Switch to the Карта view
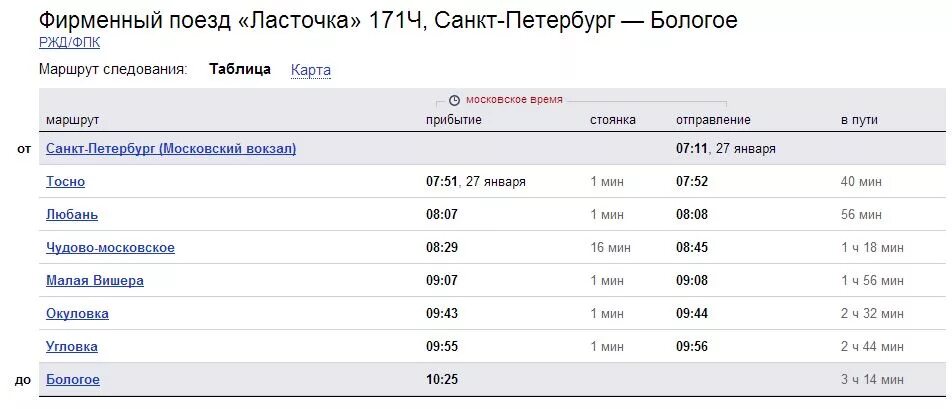This screenshot has height=409, width=952. (x=311, y=70)
